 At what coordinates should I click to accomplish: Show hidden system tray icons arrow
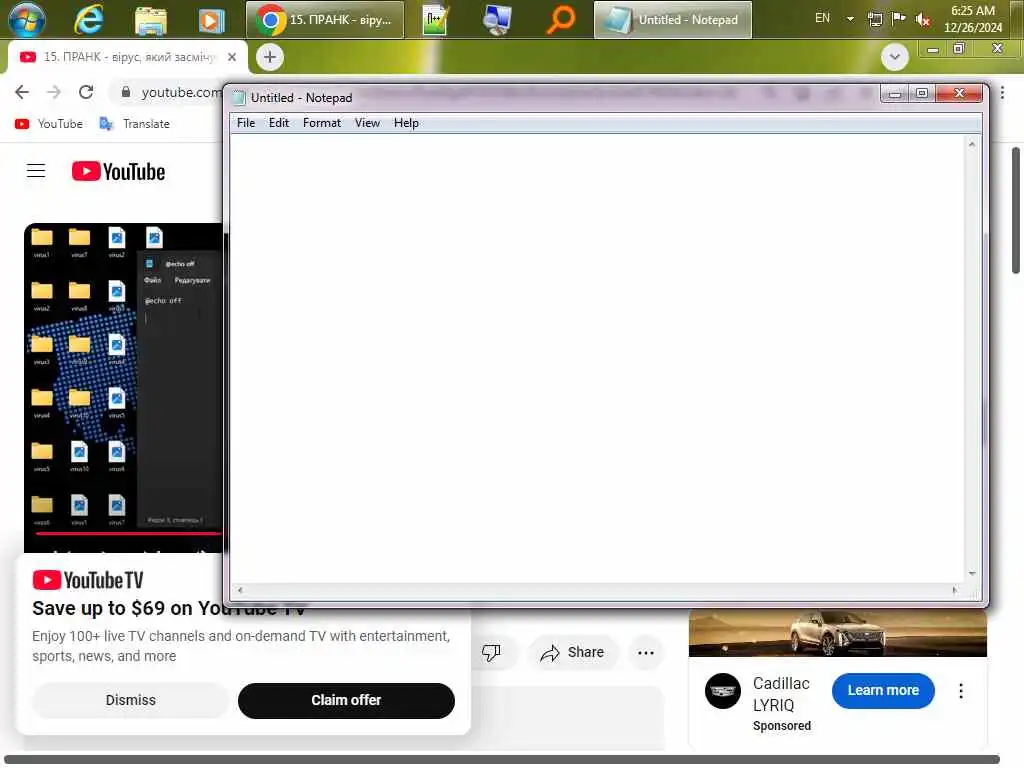(x=850, y=19)
